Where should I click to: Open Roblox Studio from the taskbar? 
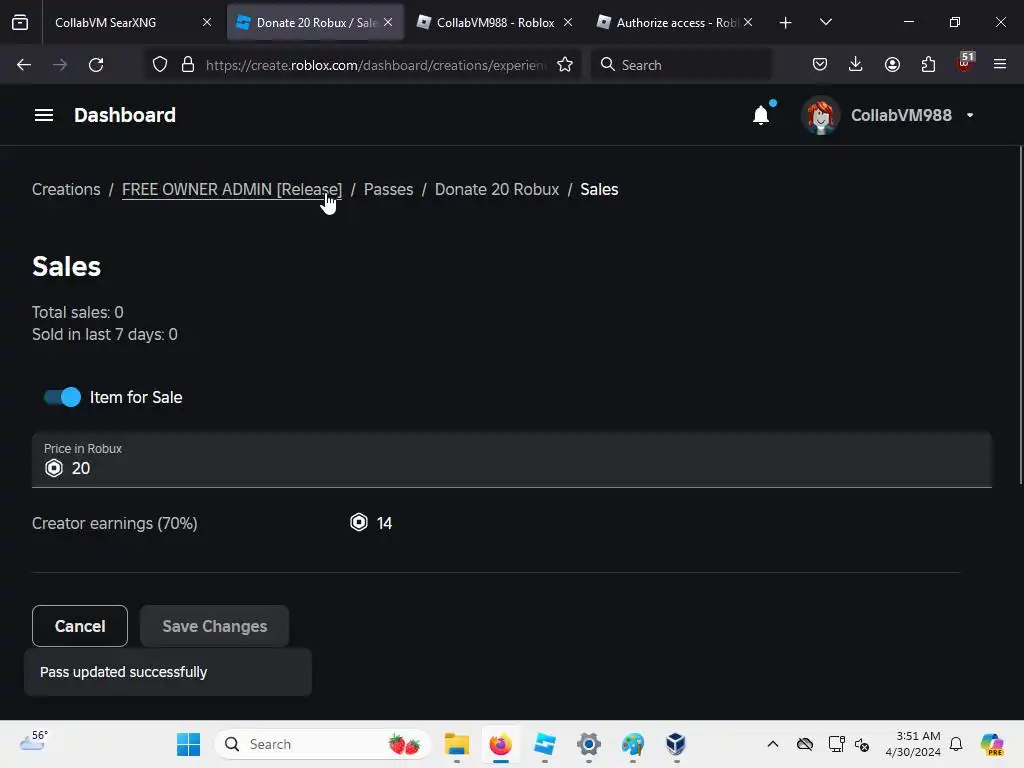tap(545, 744)
